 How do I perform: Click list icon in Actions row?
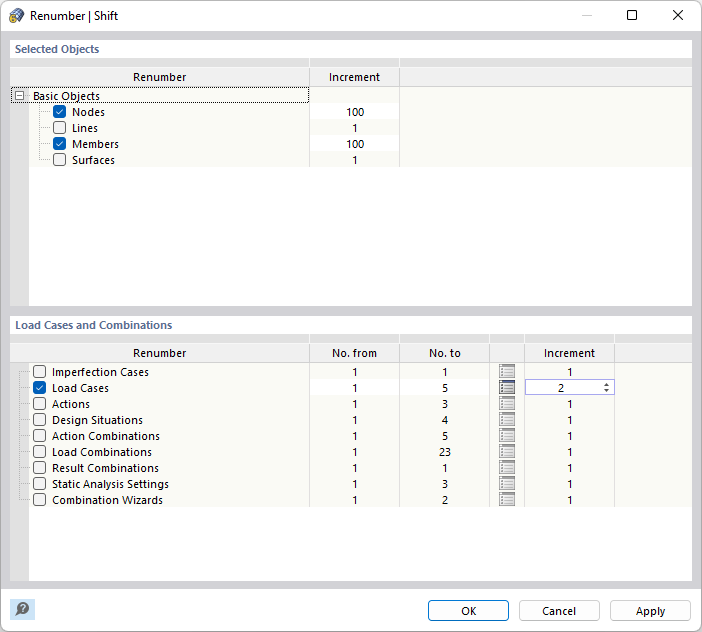[507, 404]
